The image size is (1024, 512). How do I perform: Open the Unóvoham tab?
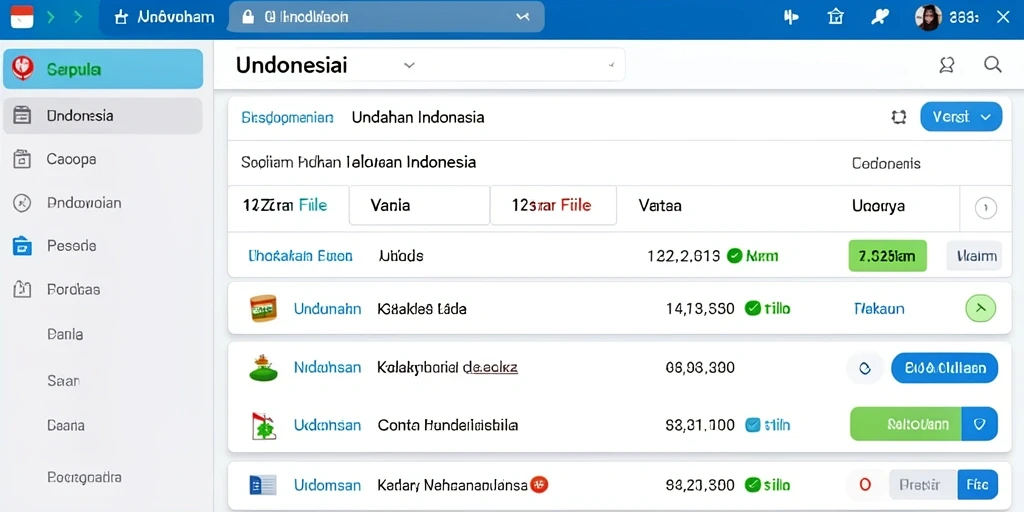[164, 17]
